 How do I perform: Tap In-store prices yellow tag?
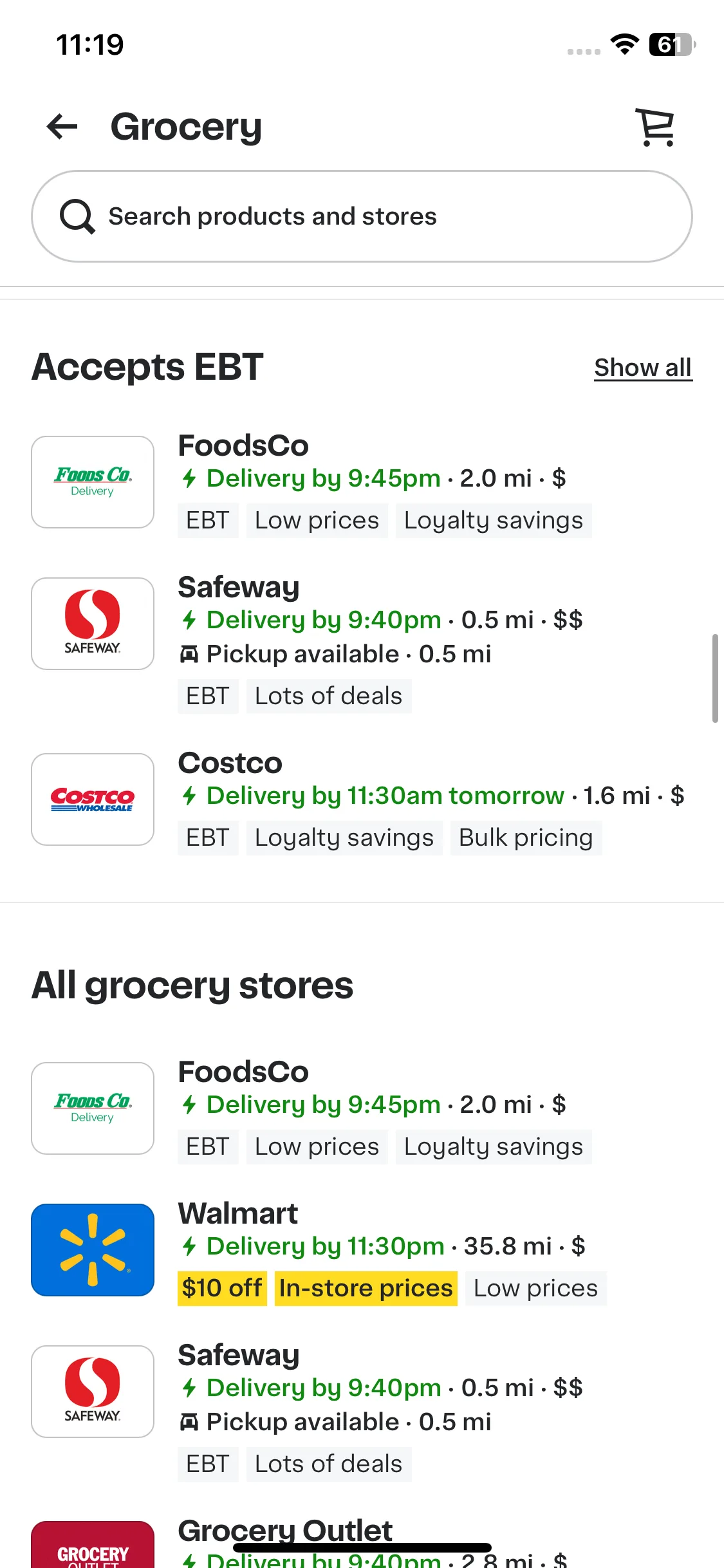coord(366,1288)
